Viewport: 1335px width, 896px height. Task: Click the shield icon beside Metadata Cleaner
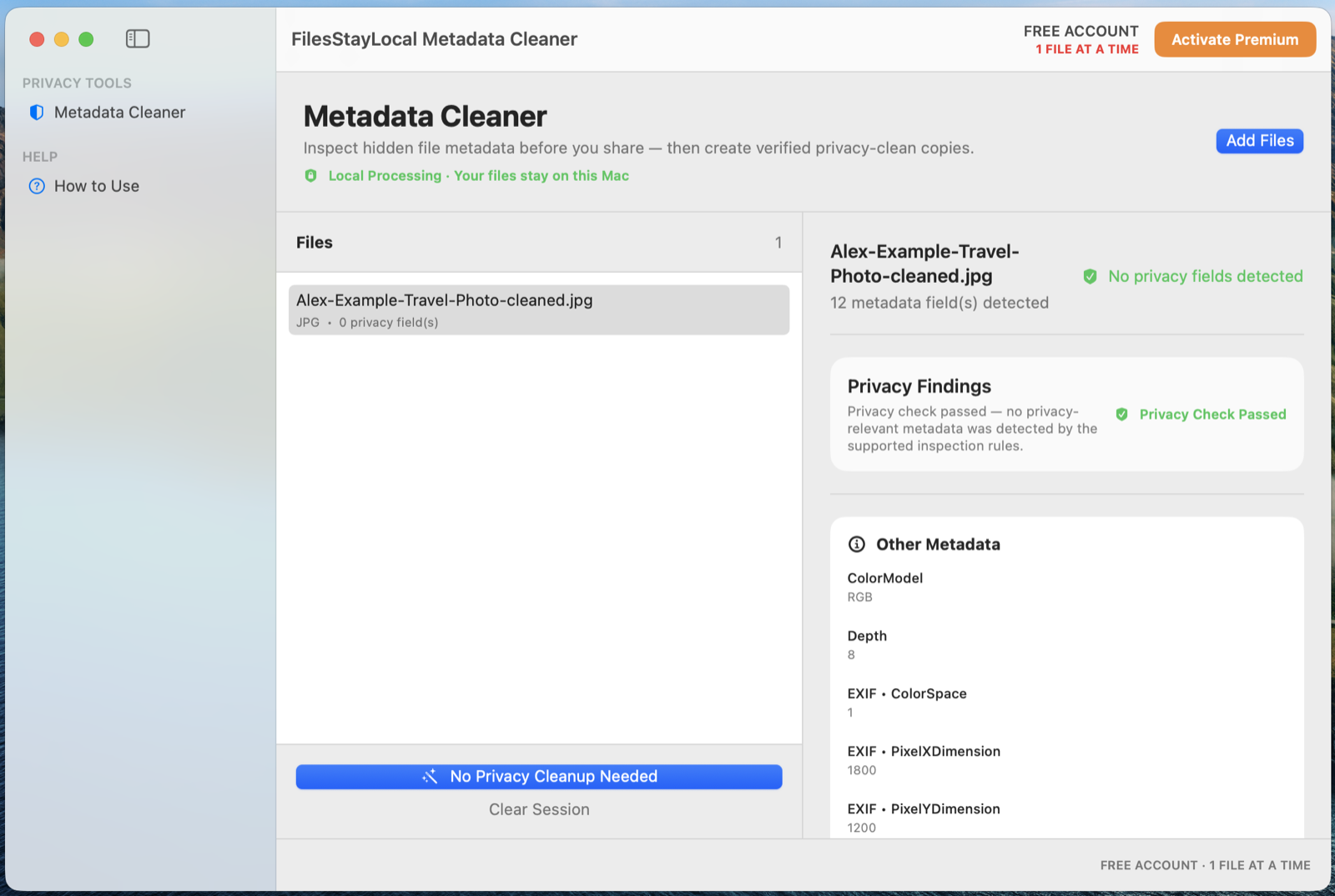pos(37,113)
